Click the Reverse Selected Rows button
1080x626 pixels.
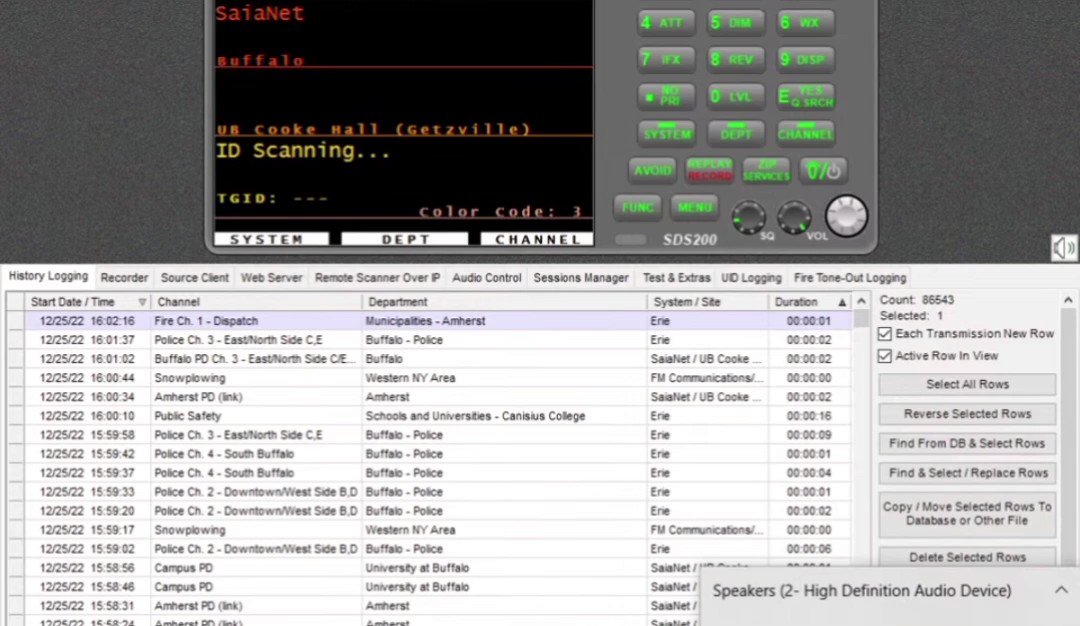967,414
